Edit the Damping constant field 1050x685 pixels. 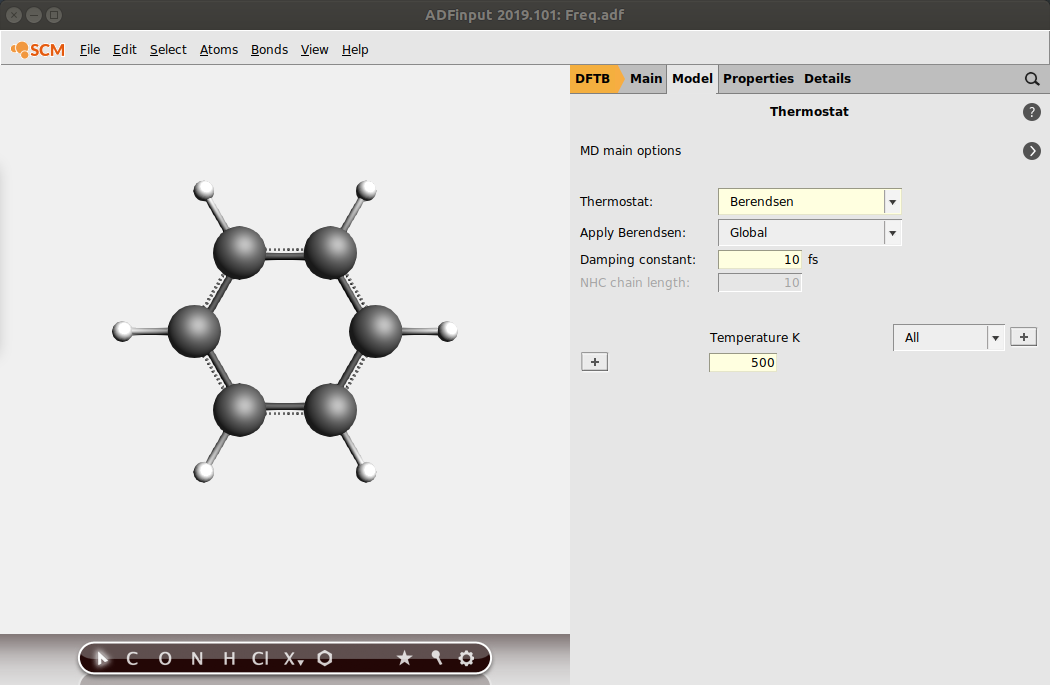(759, 260)
